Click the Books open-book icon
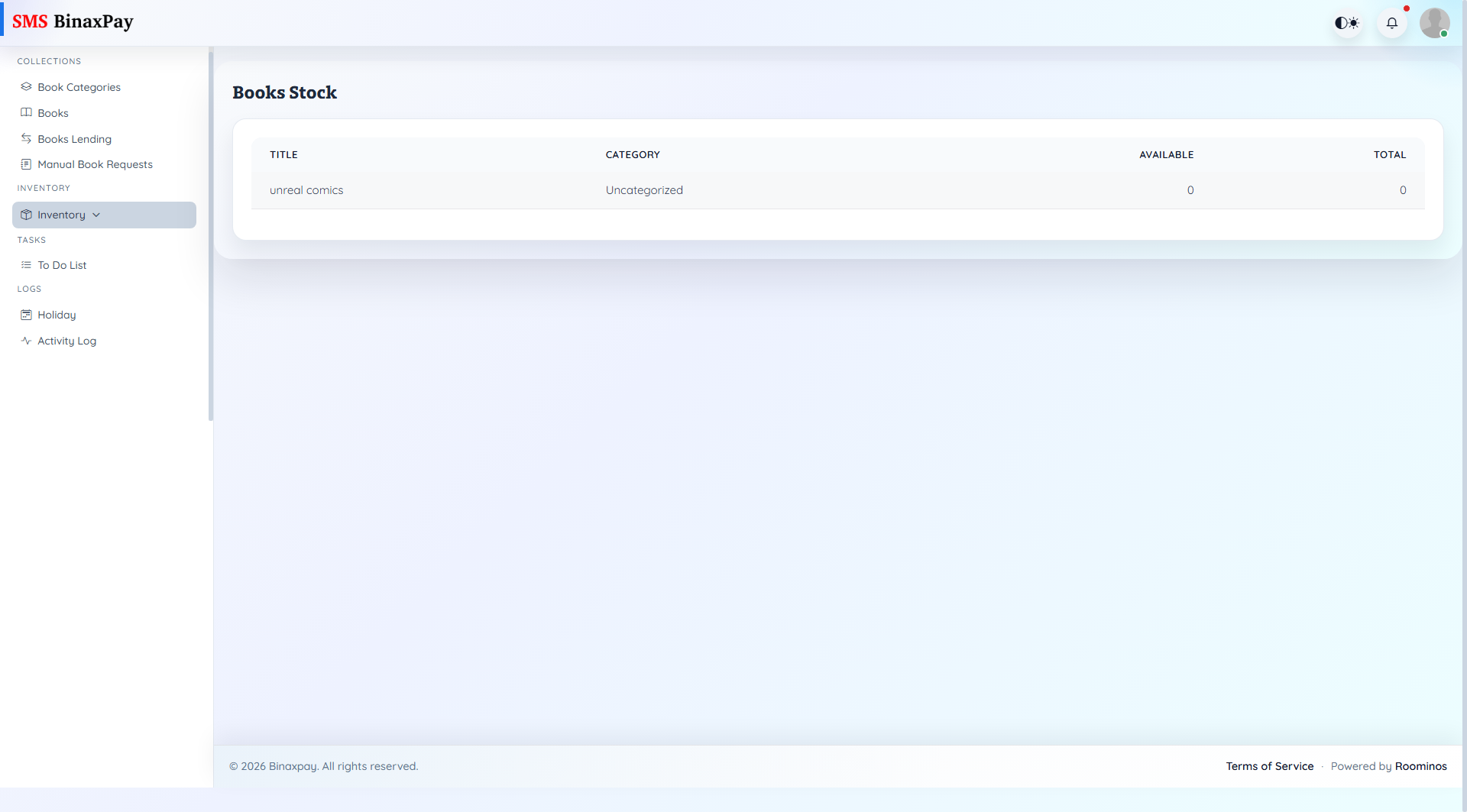Viewport: 1467px width, 812px height. pos(26,113)
